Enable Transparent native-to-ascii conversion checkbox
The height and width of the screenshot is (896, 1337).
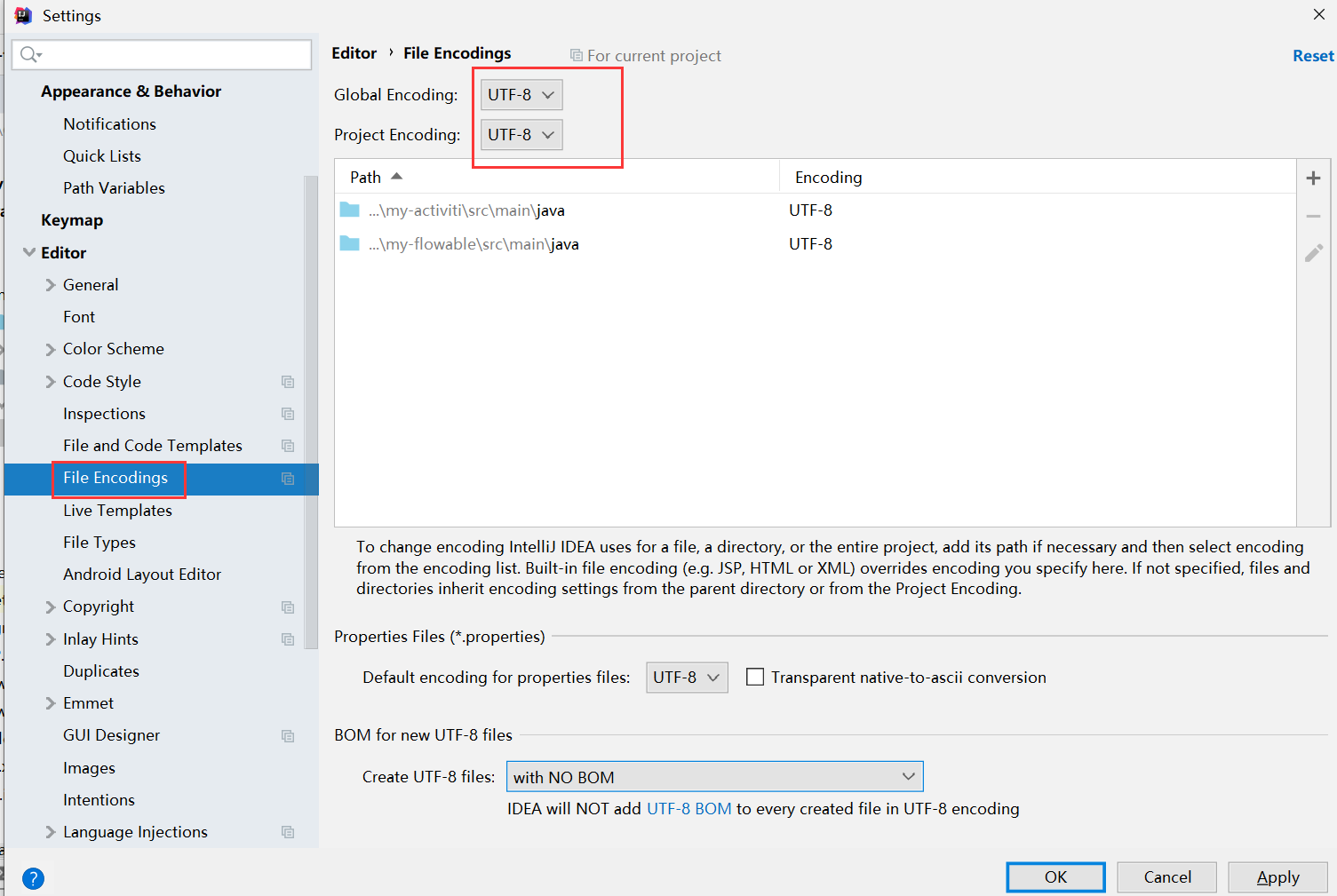tap(755, 677)
